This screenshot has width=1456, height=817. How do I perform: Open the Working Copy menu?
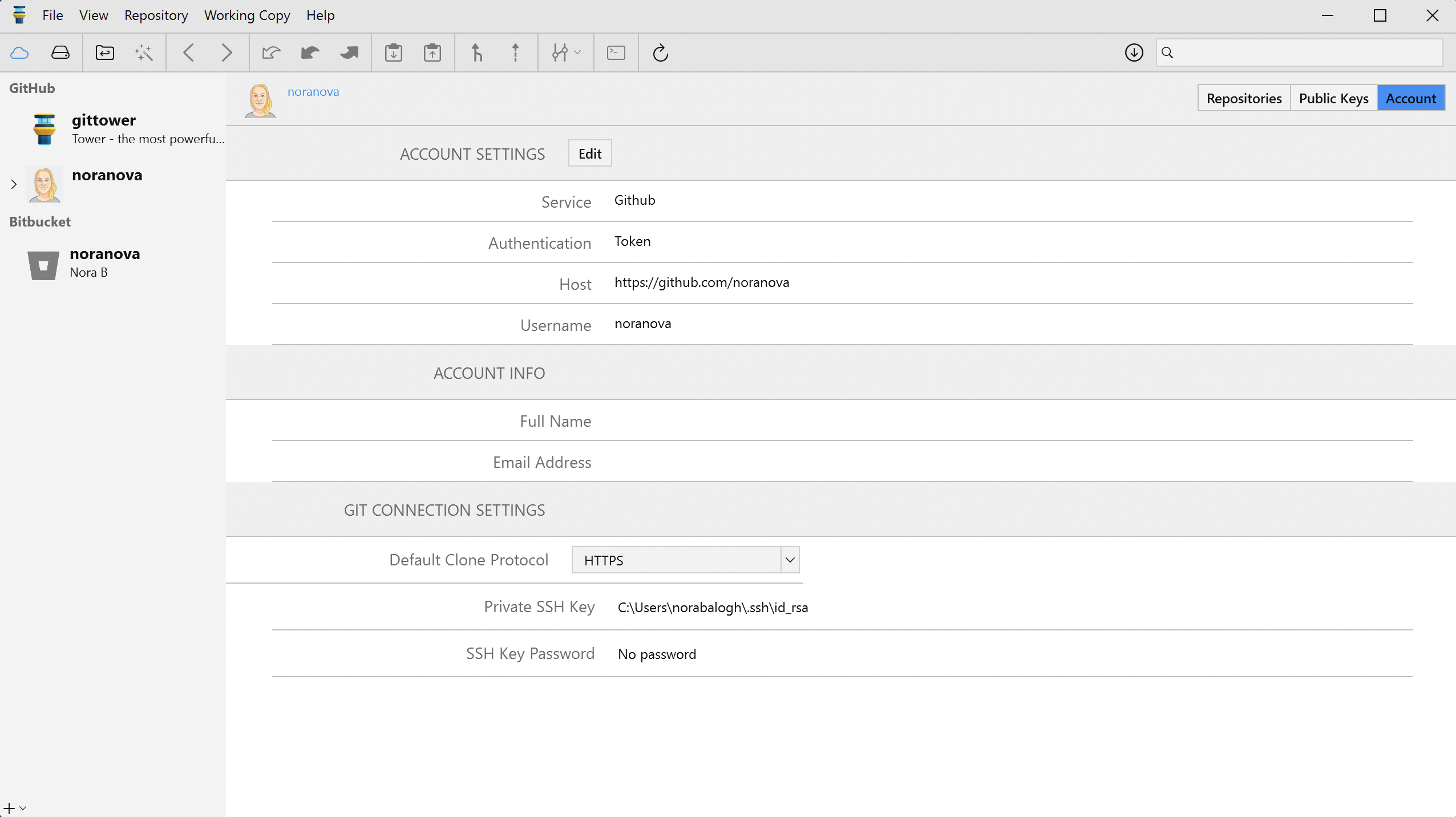point(247,15)
